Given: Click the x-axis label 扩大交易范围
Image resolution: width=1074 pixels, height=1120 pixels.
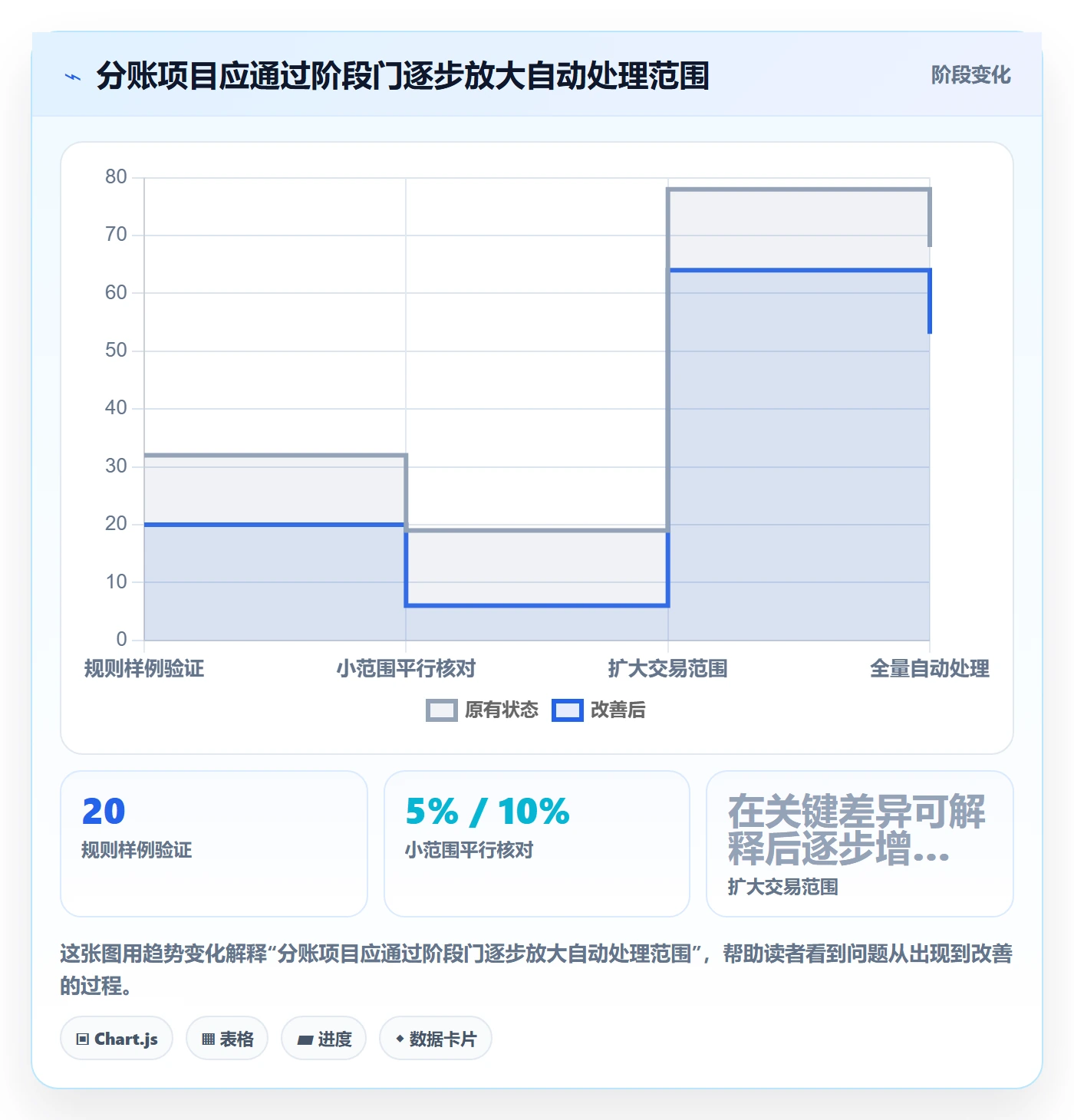Looking at the screenshot, I should [667, 669].
